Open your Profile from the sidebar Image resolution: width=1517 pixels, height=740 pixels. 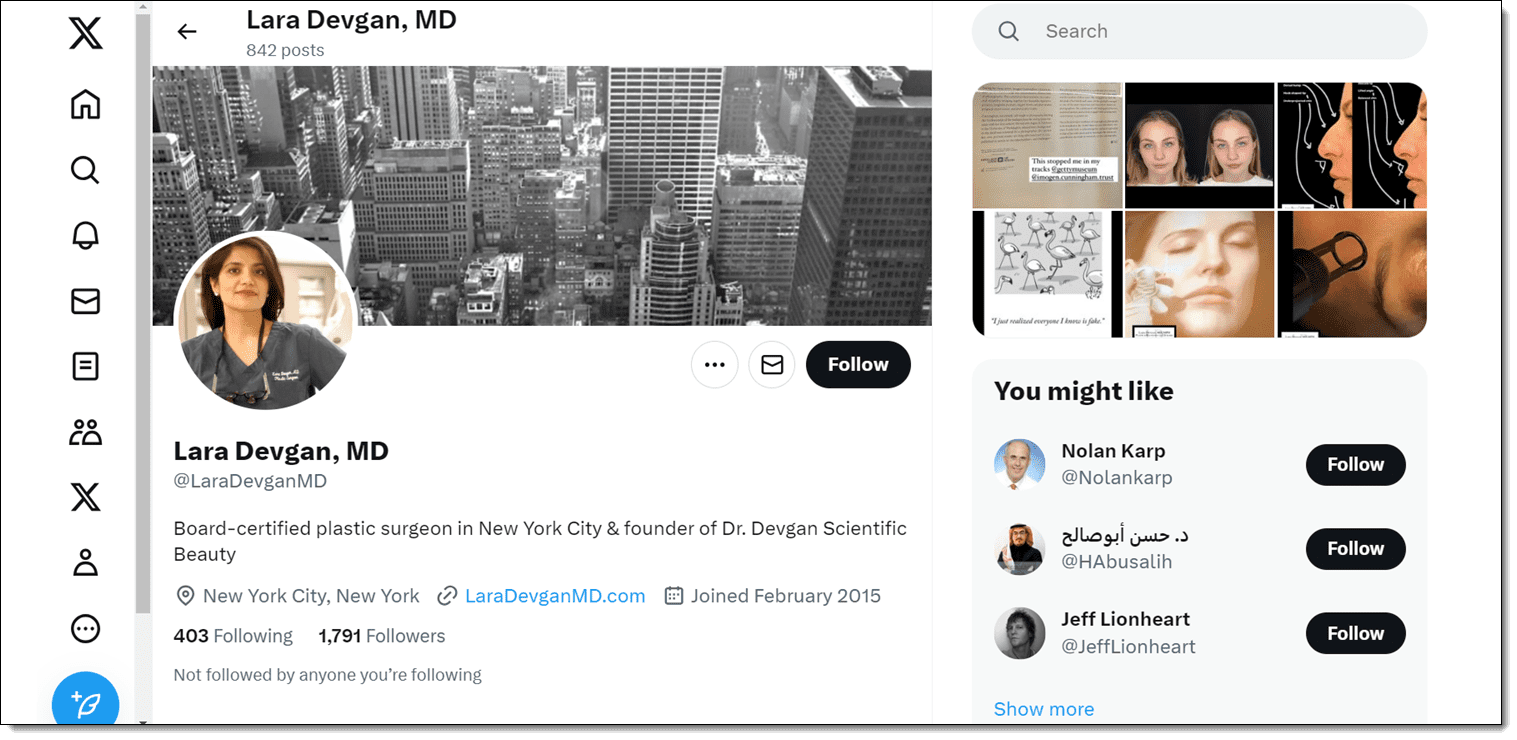click(x=85, y=562)
